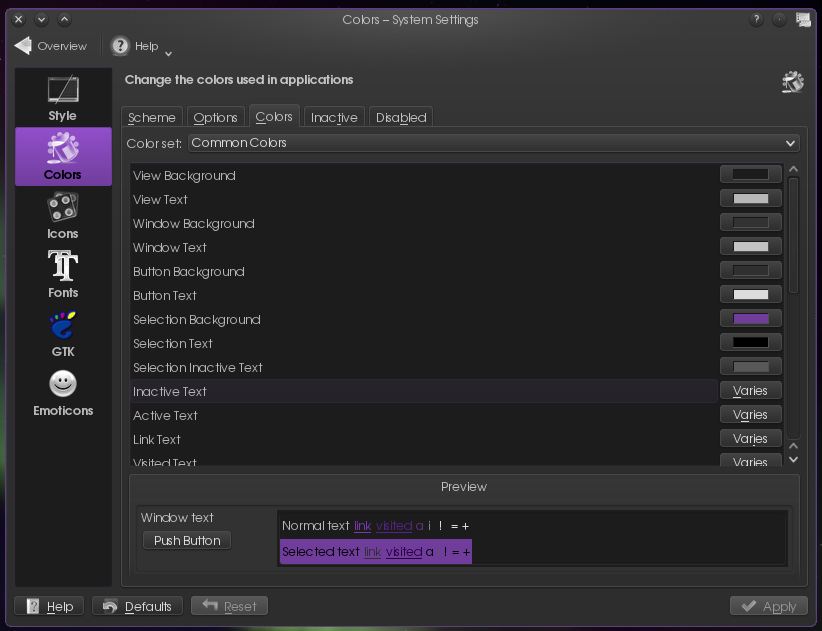Click Varies button for Visited Text

[751, 460]
